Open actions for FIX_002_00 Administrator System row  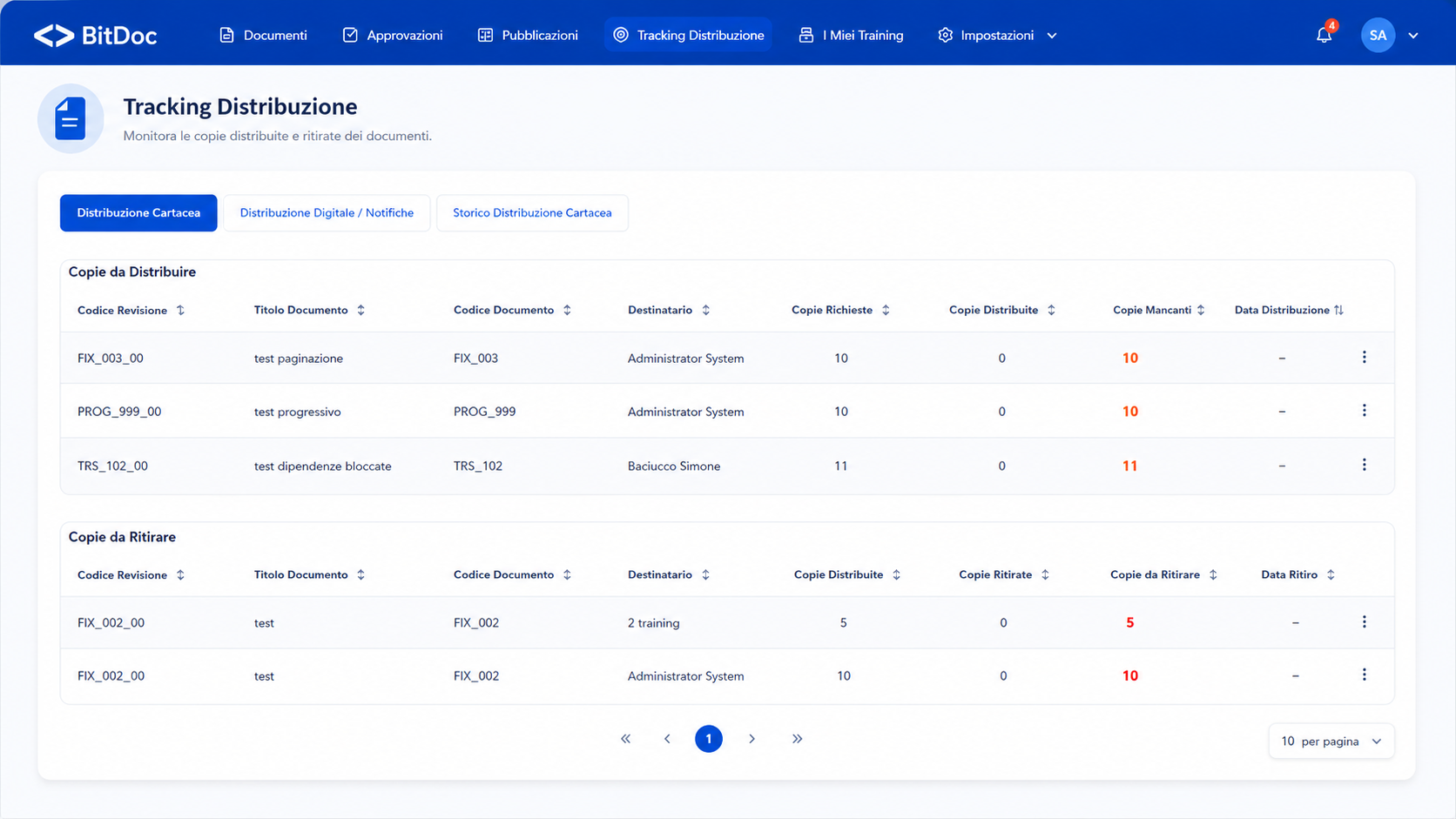tap(1365, 675)
